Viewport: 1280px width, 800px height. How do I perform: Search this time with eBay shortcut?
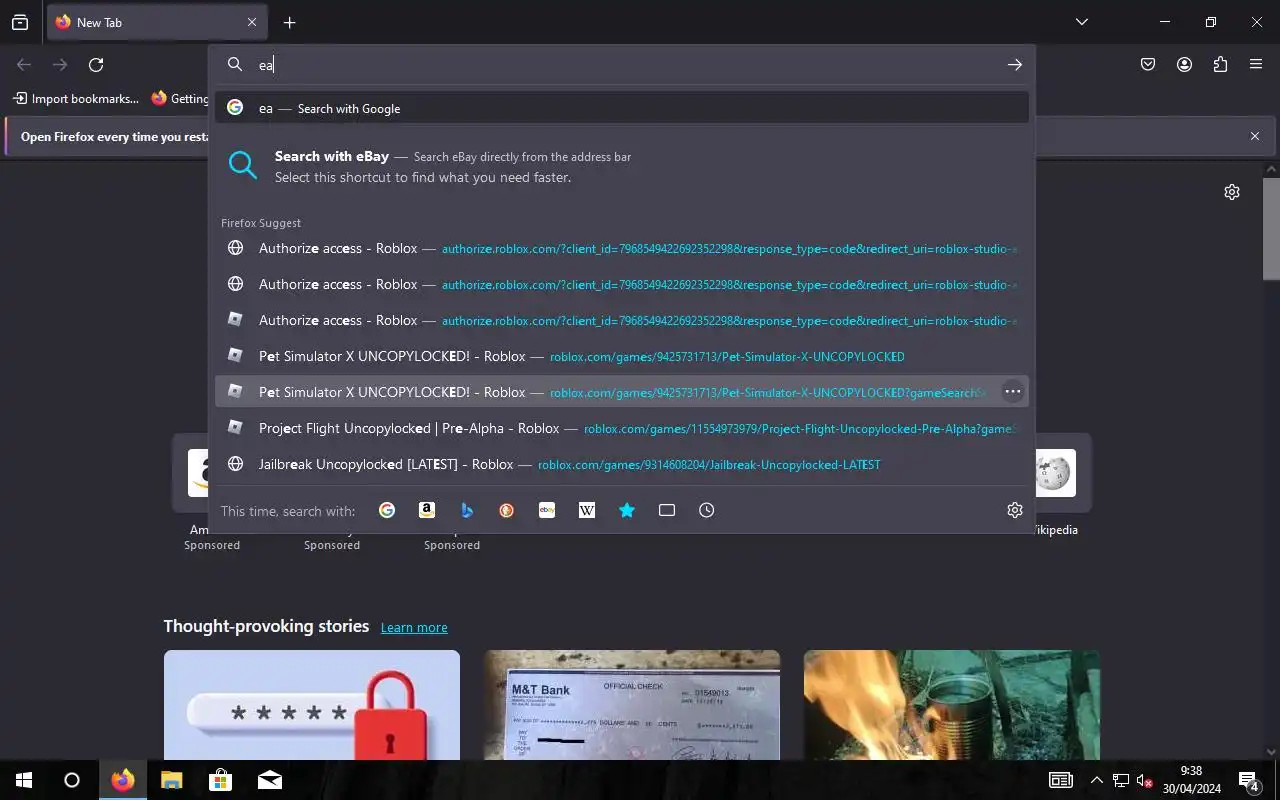coord(547,510)
